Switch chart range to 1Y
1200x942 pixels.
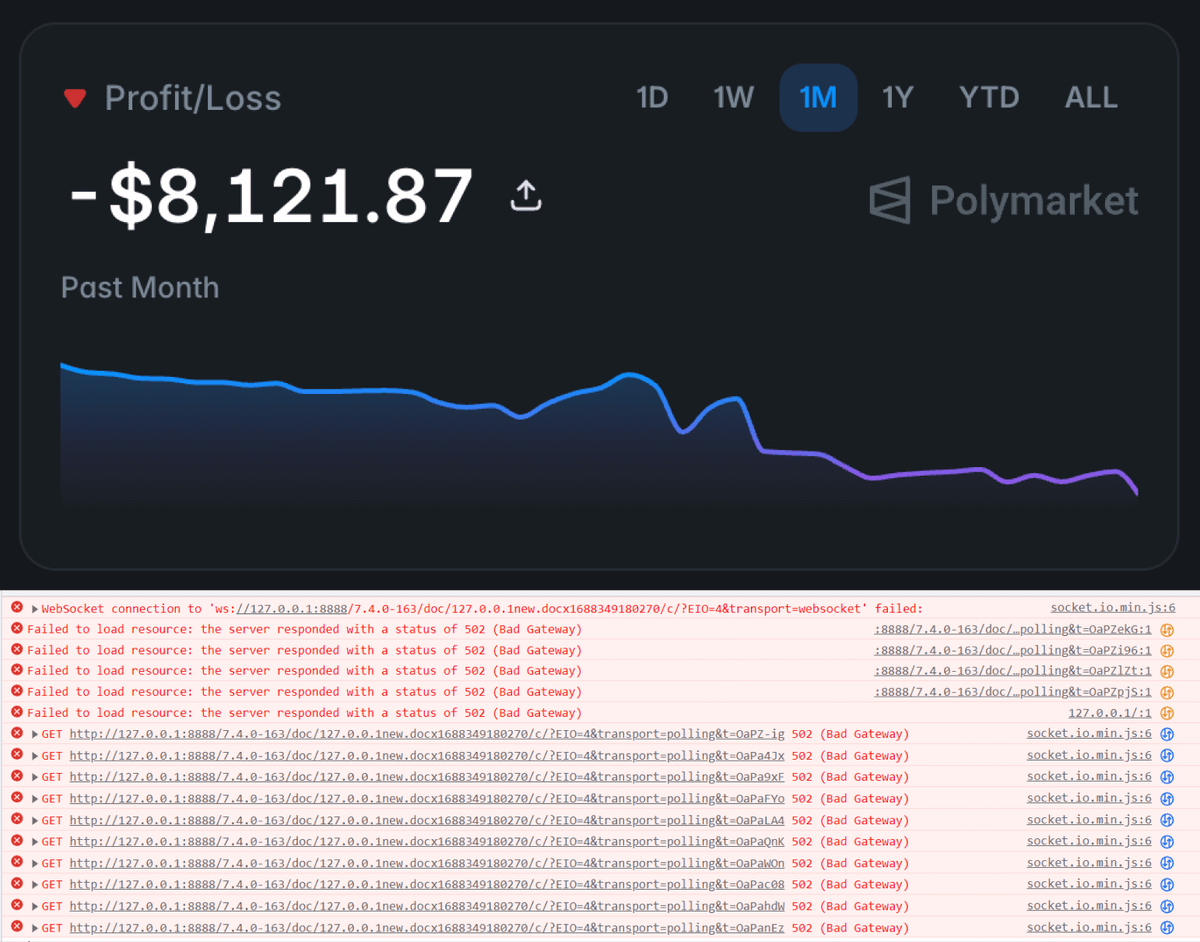tap(897, 98)
